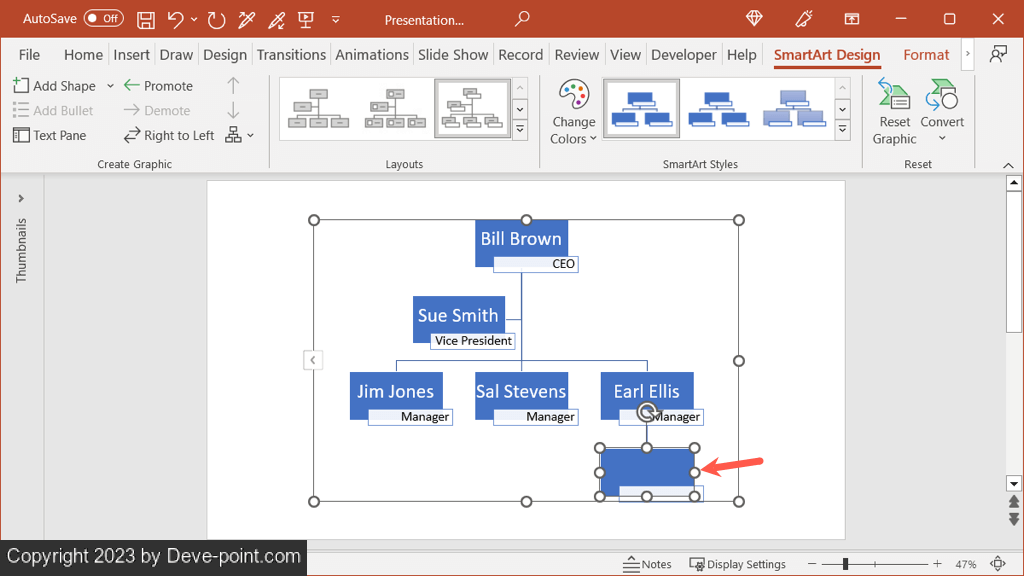
Task: Toggle the Notes pane in status bar
Action: [647, 564]
